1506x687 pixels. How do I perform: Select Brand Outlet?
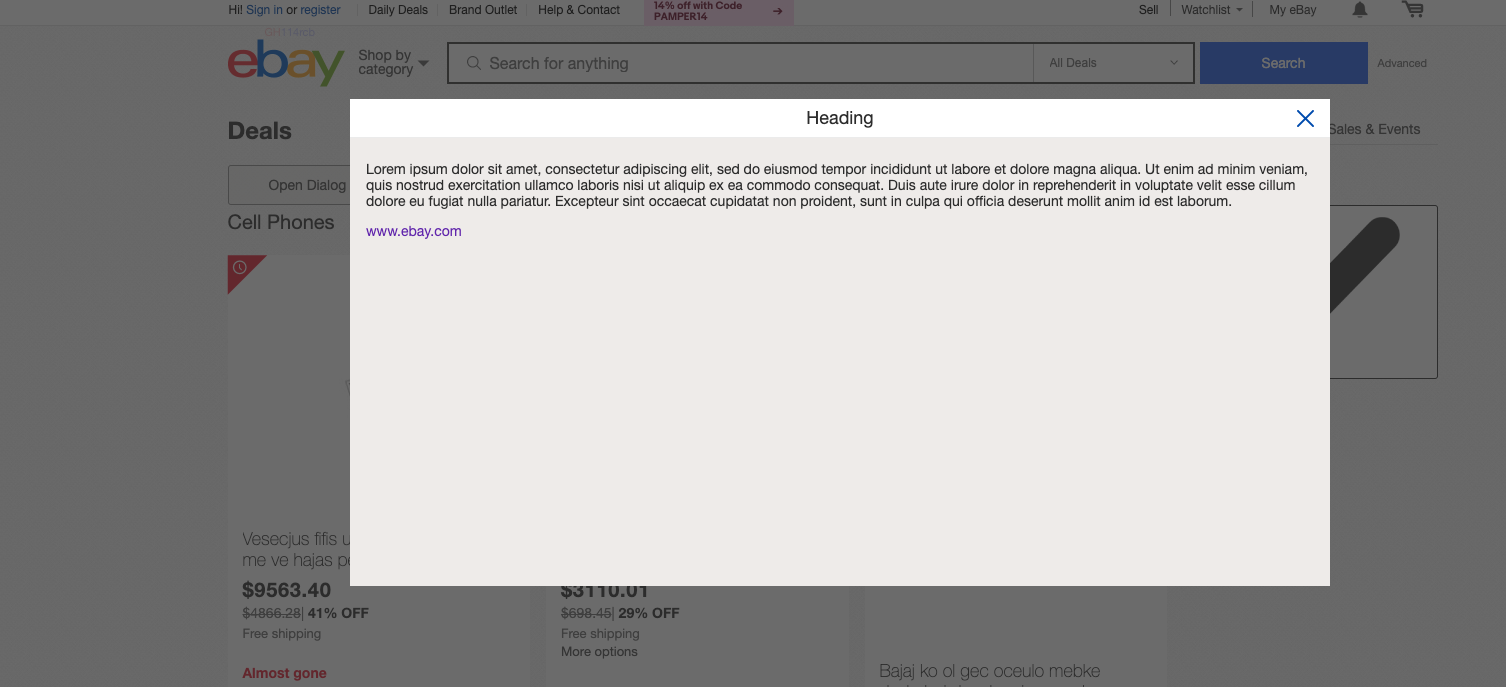point(483,9)
